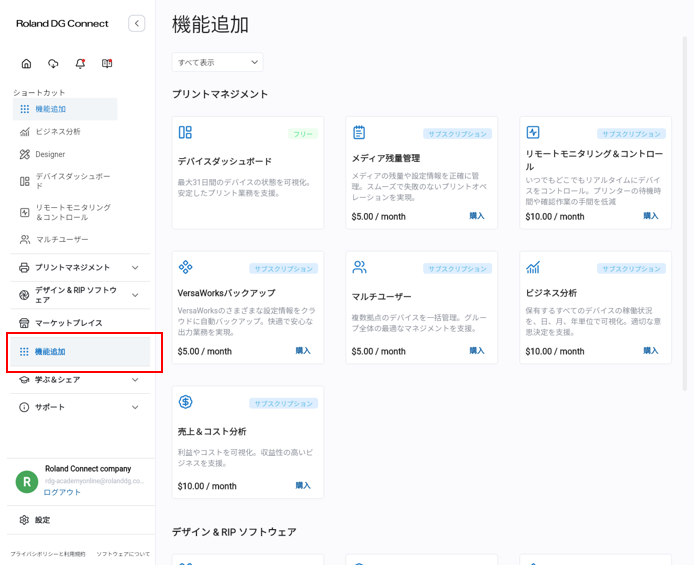The image size is (699, 565).
Task: Open Designer from shortcuts
Action: (x=50, y=154)
